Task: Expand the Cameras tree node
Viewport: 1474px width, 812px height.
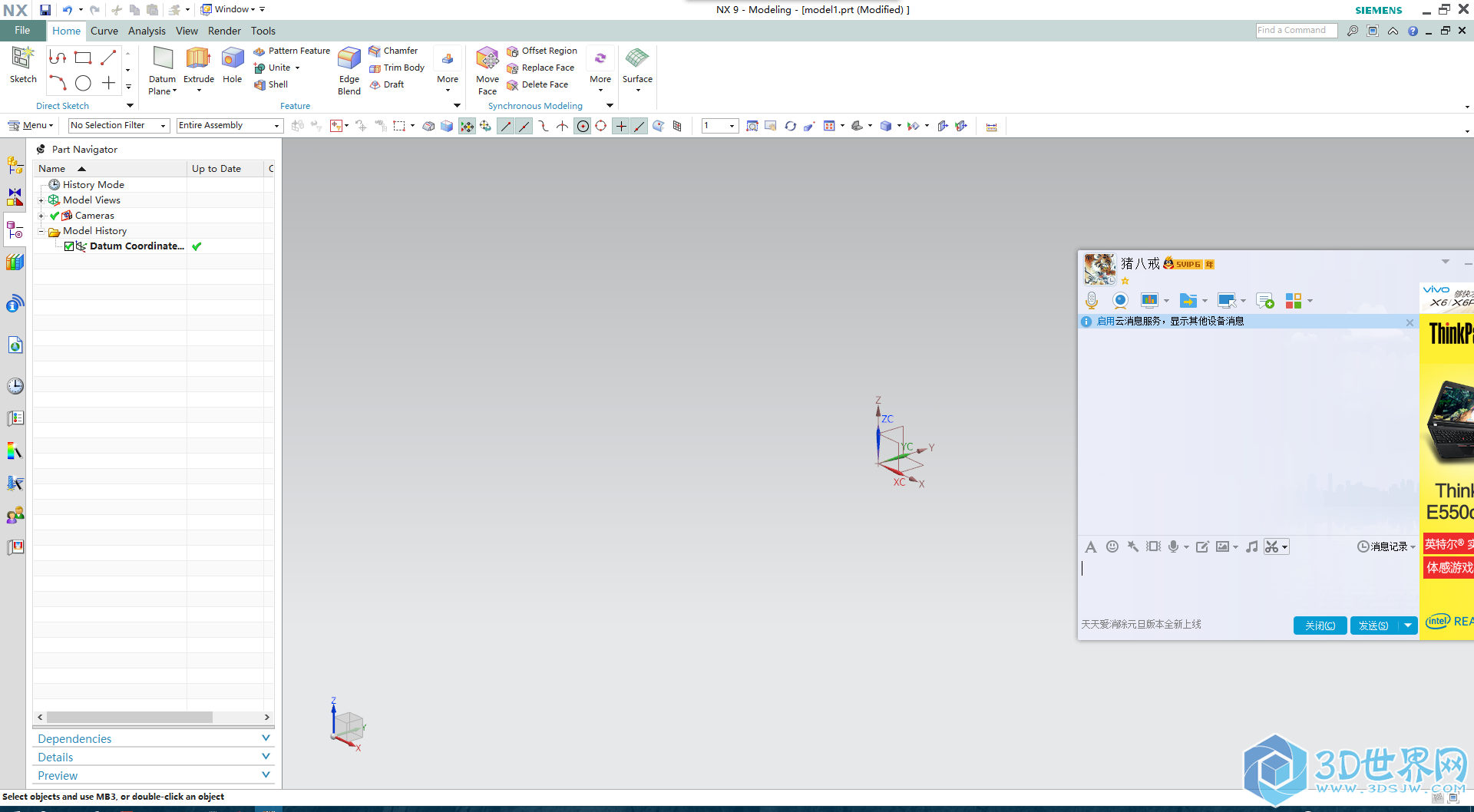Action: tap(41, 216)
